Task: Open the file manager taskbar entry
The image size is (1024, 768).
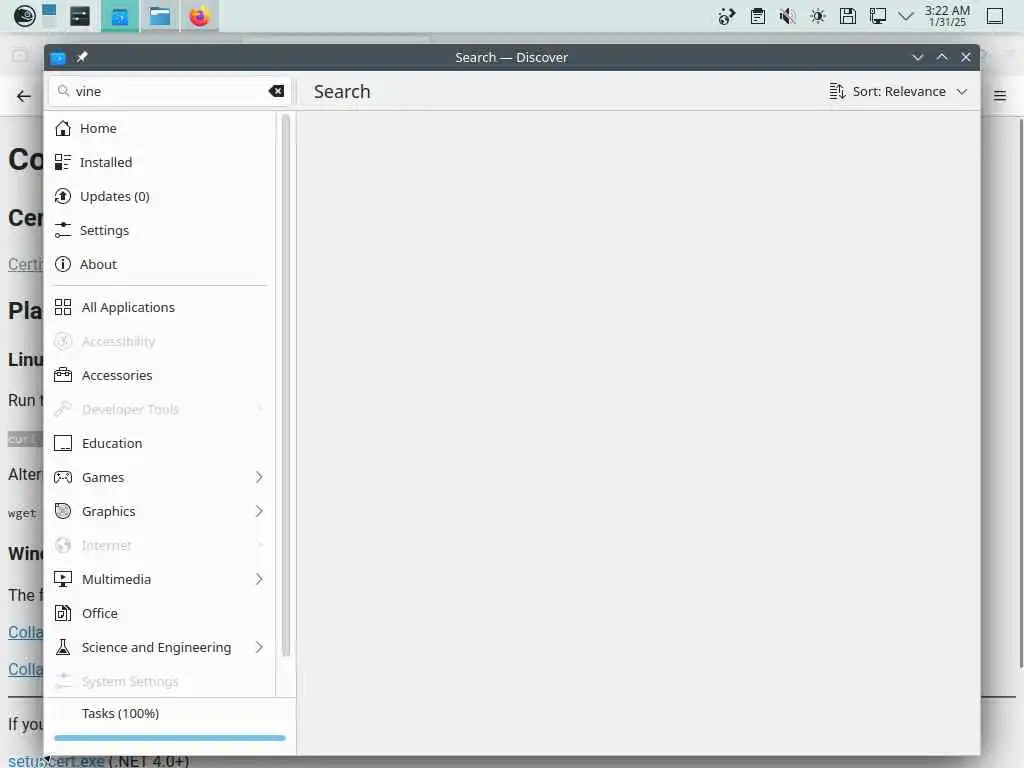Action: 159,16
